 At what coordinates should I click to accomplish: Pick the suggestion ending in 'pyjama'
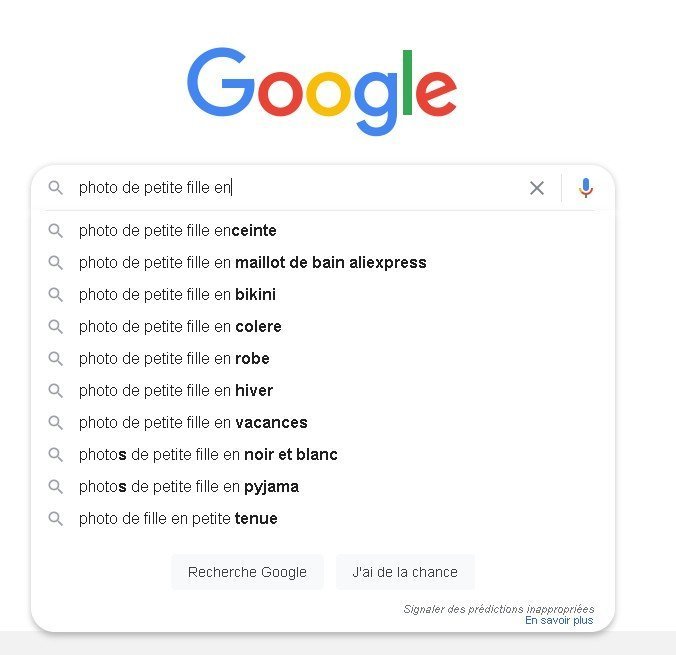[x=189, y=487]
